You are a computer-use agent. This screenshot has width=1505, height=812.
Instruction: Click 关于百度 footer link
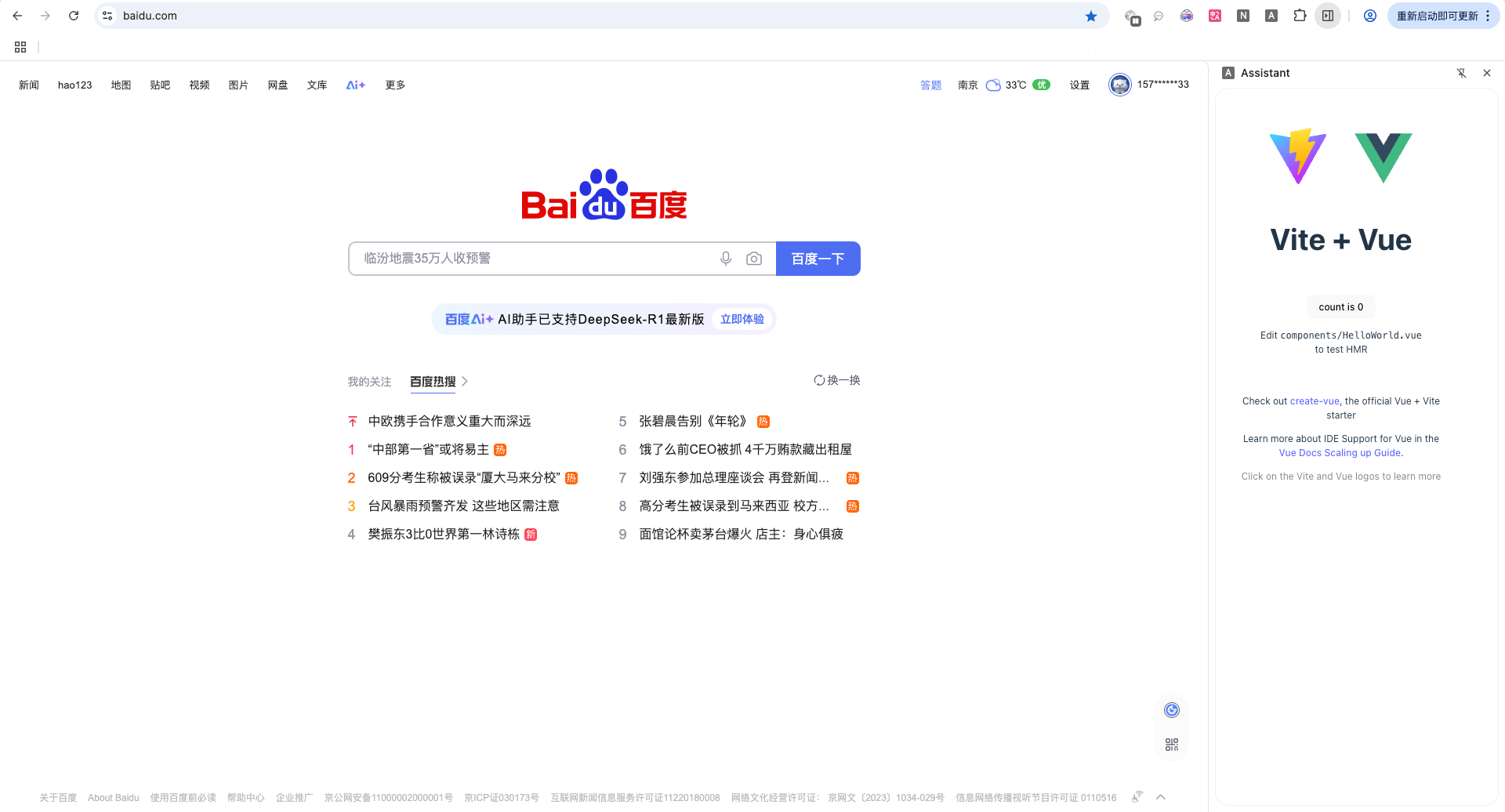pos(58,798)
